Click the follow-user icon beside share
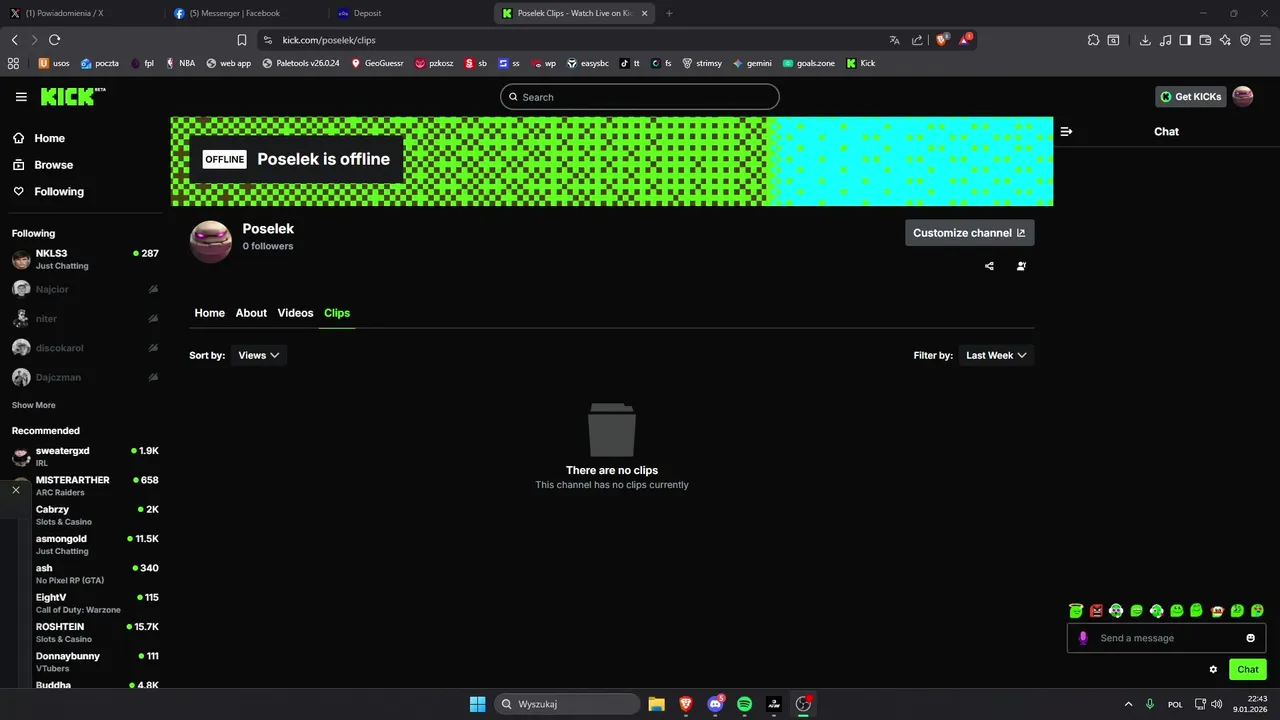 1021,266
